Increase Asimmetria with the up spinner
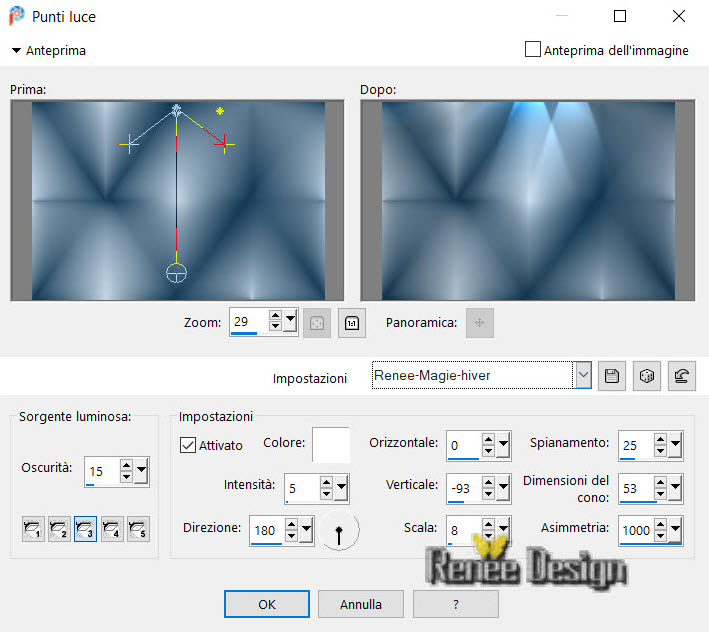709x632 pixels. pyautogui.click(x=661, y=524)
